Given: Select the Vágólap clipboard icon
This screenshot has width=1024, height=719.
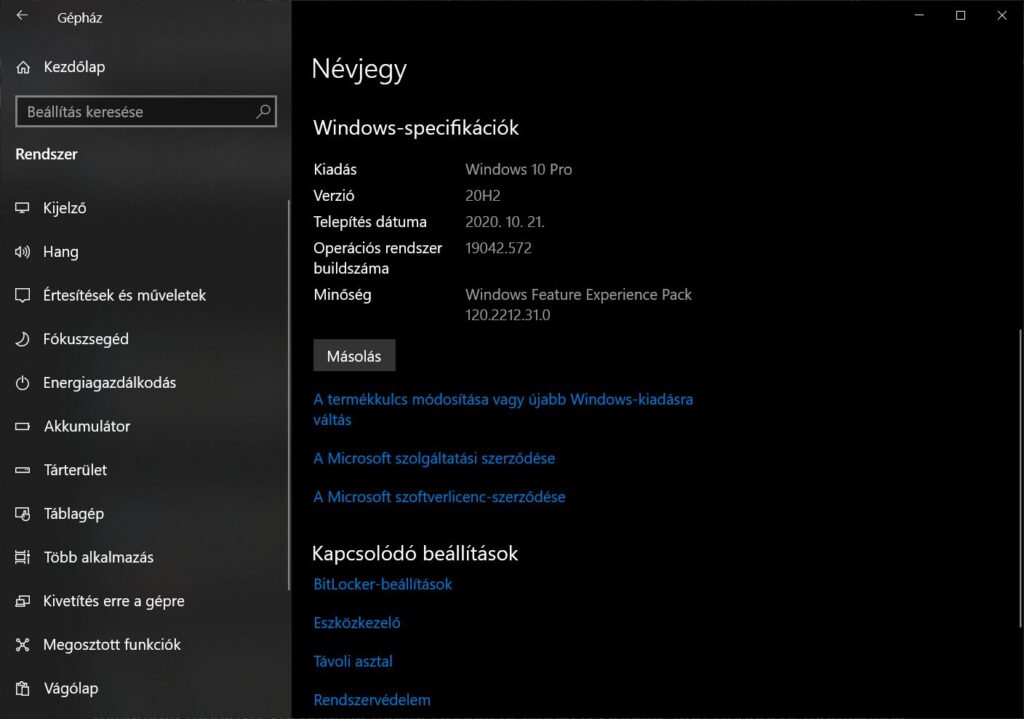Looking at the screenshot, I should pyautogui.click(x=22, y=688).
